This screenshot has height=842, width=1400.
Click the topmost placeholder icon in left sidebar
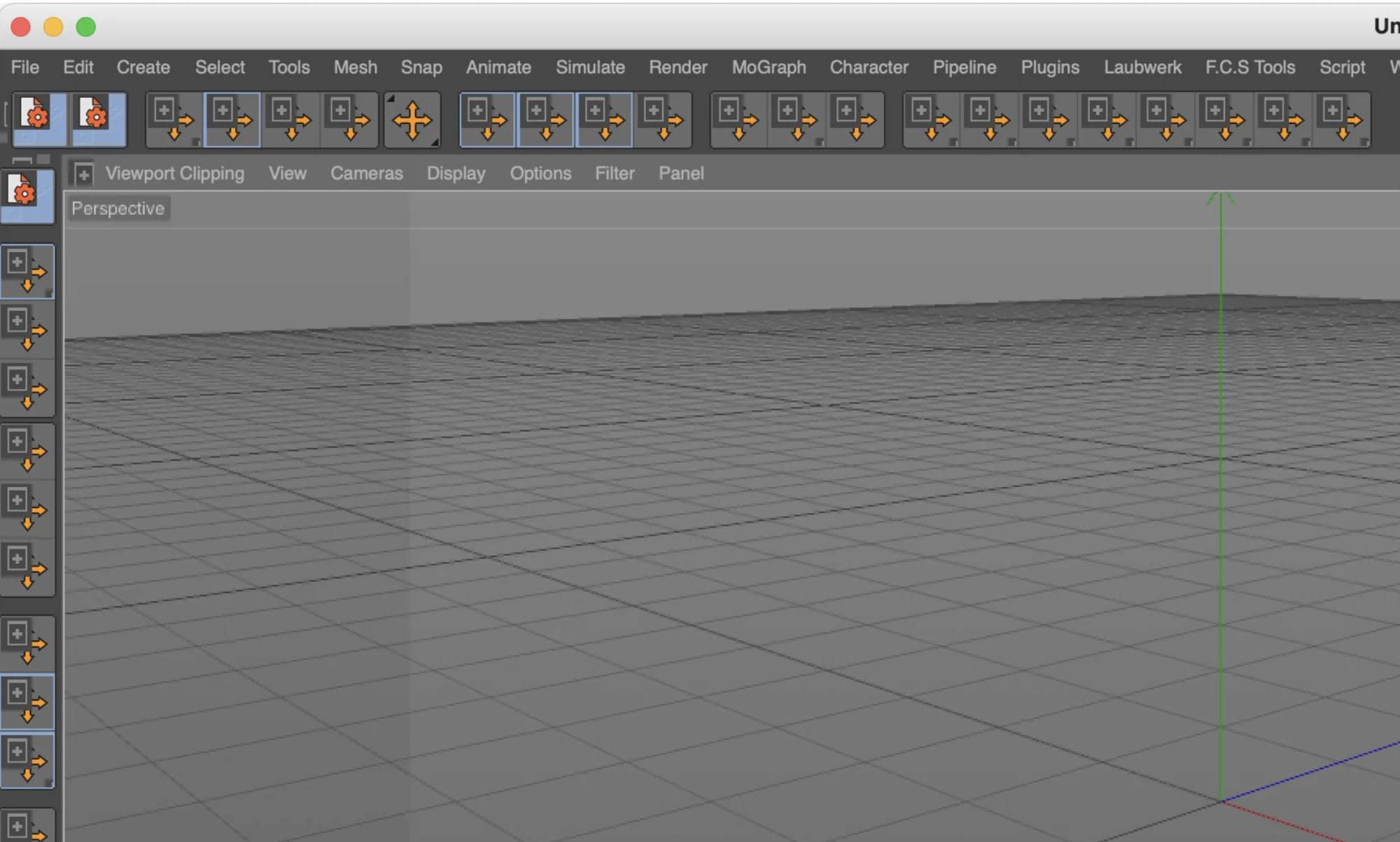27,272
